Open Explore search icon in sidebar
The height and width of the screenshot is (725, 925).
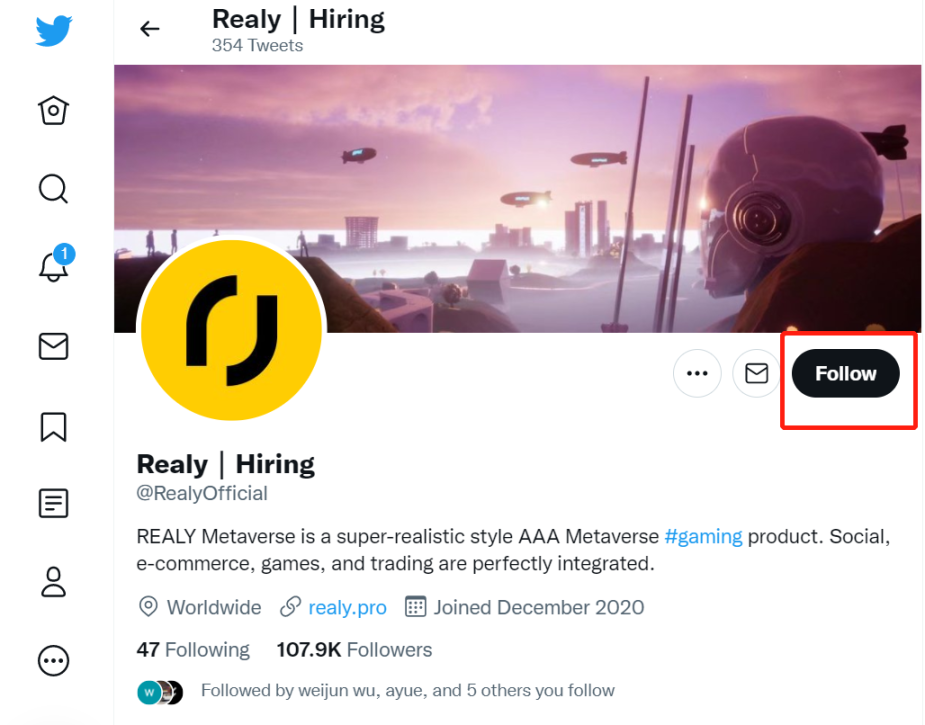(53, 188)
